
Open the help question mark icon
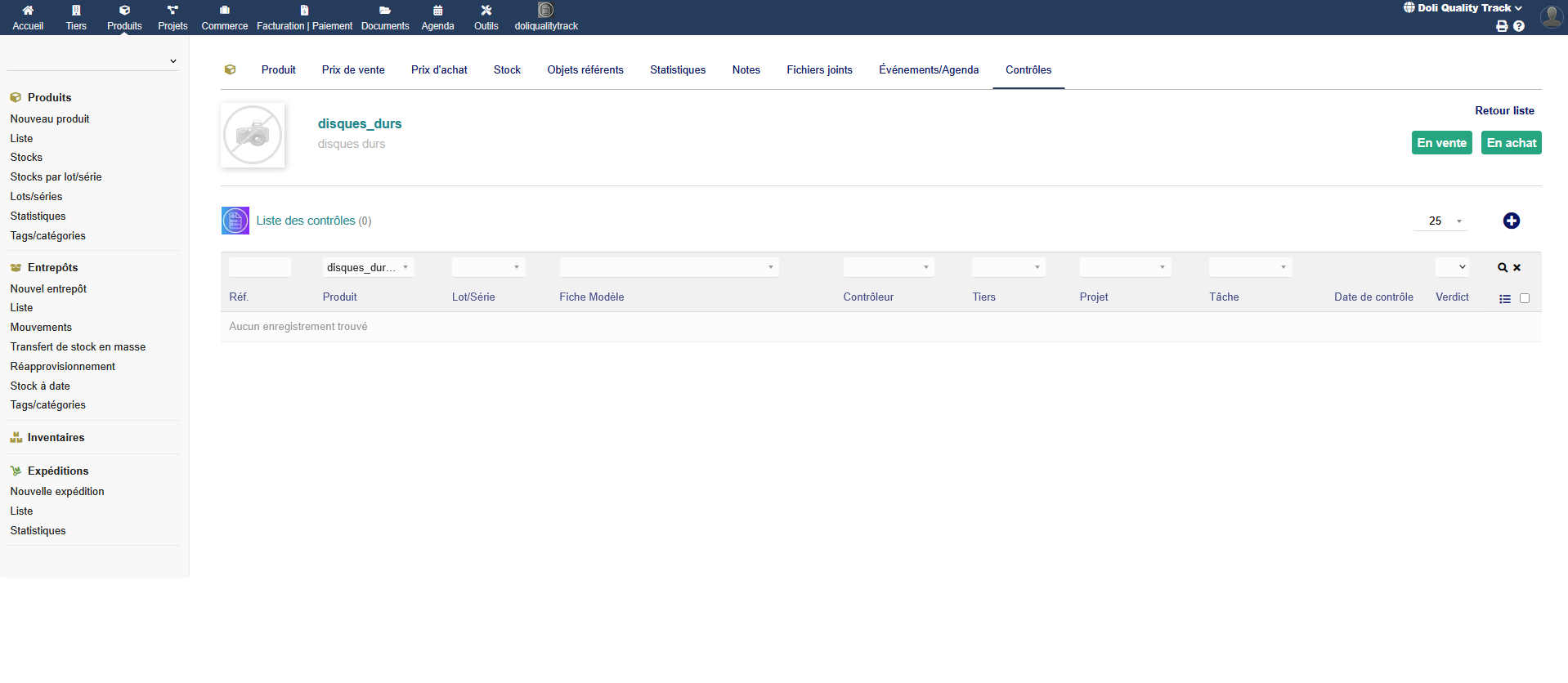1519,26
